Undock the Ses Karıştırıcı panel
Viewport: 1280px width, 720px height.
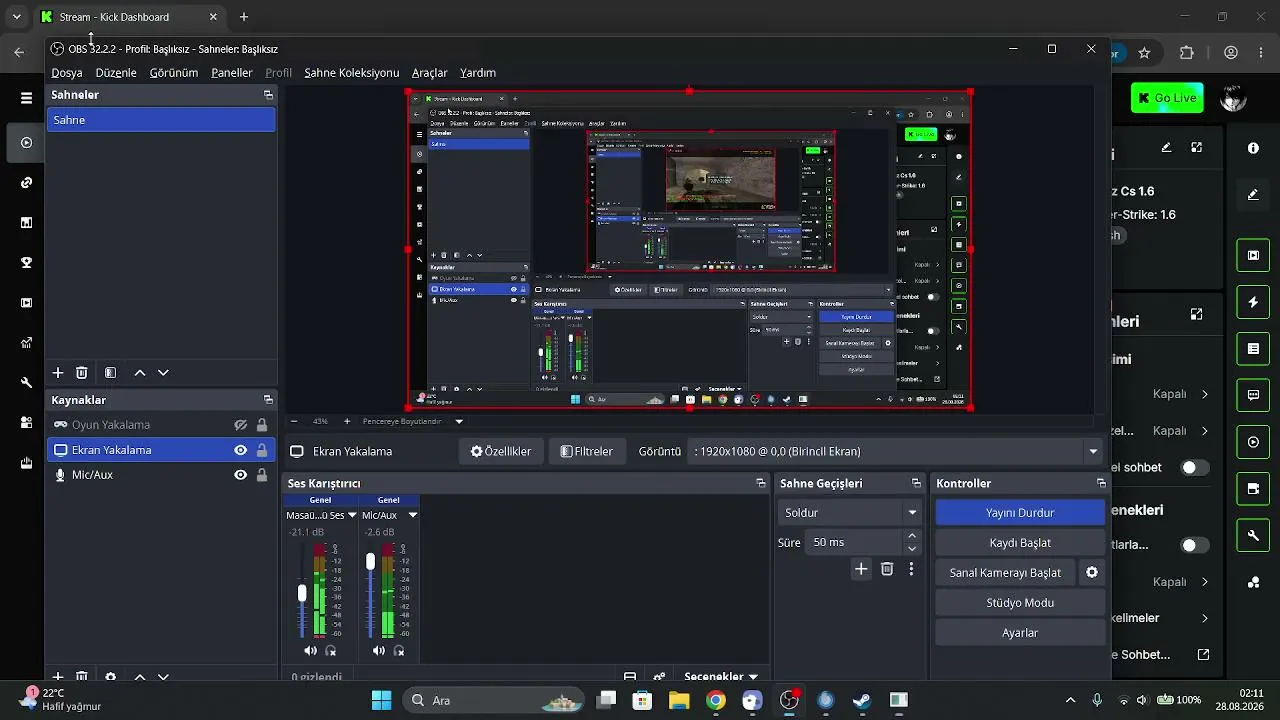[x=761, y=483]
